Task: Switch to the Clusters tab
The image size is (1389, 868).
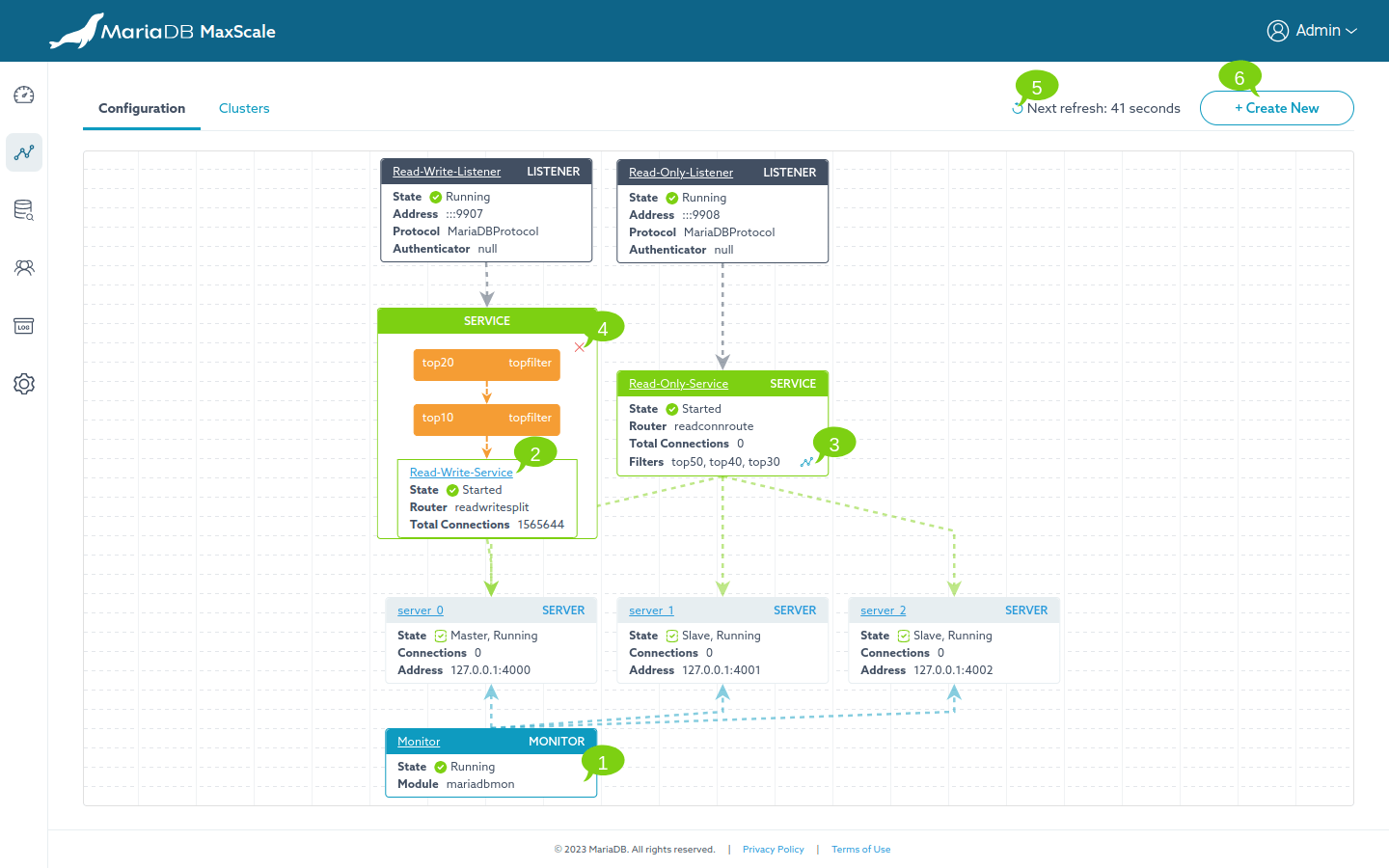Action: coord(244,108)
